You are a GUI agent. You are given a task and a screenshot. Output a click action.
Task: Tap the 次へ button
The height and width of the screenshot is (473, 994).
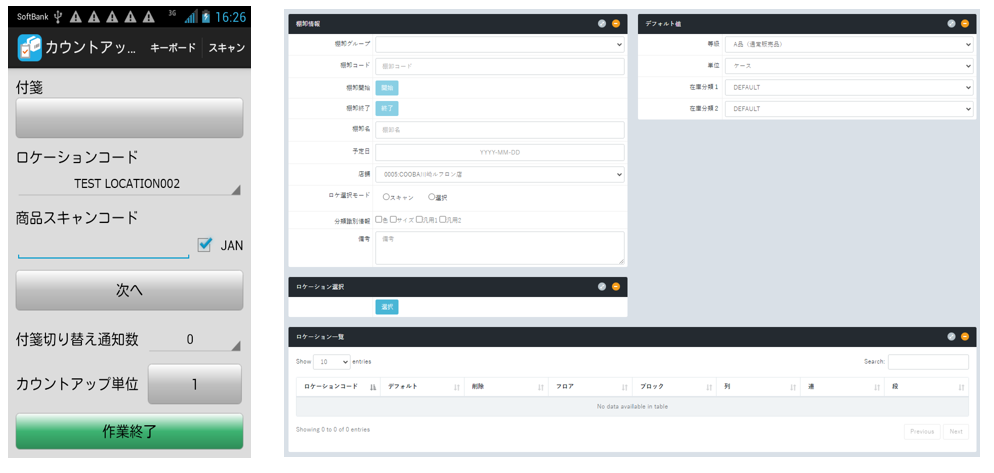[129, 290]
